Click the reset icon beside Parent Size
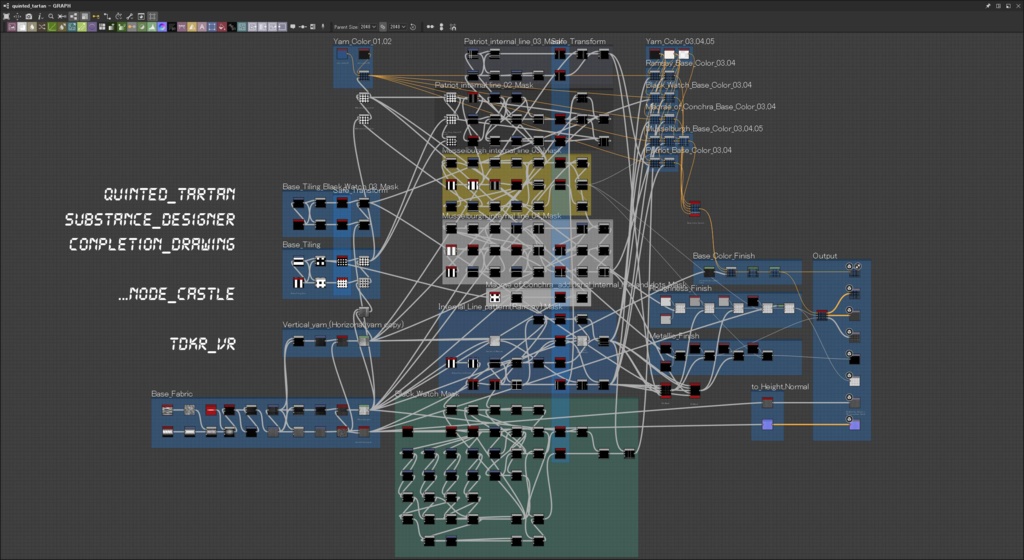 (x=413, y=27)
